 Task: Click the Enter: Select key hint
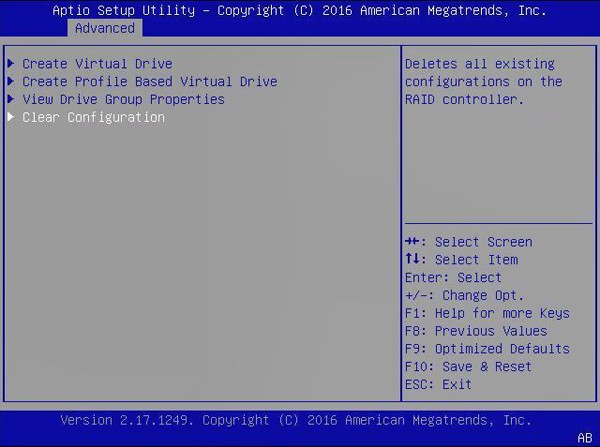click(453, 278)
